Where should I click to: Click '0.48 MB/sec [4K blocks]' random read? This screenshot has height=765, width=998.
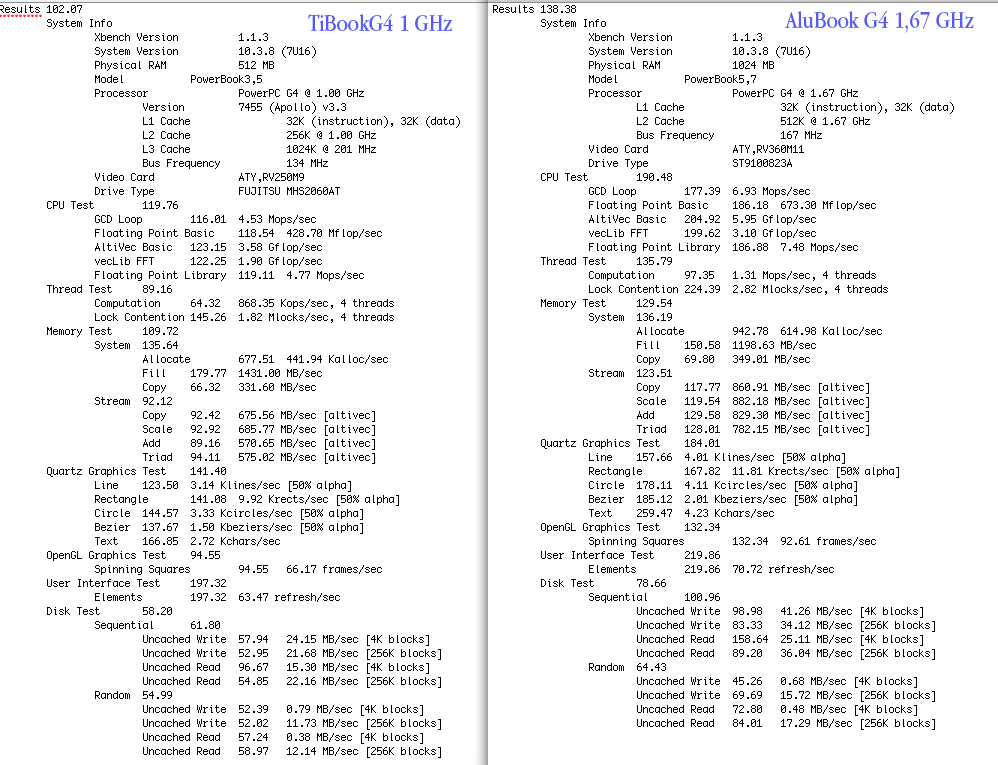click(x=849, y=710)
